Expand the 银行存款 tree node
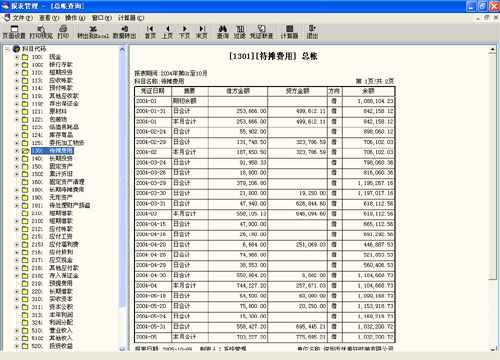Screen dimensions: 500x360 pyautogui.click(x=16, y=65)
